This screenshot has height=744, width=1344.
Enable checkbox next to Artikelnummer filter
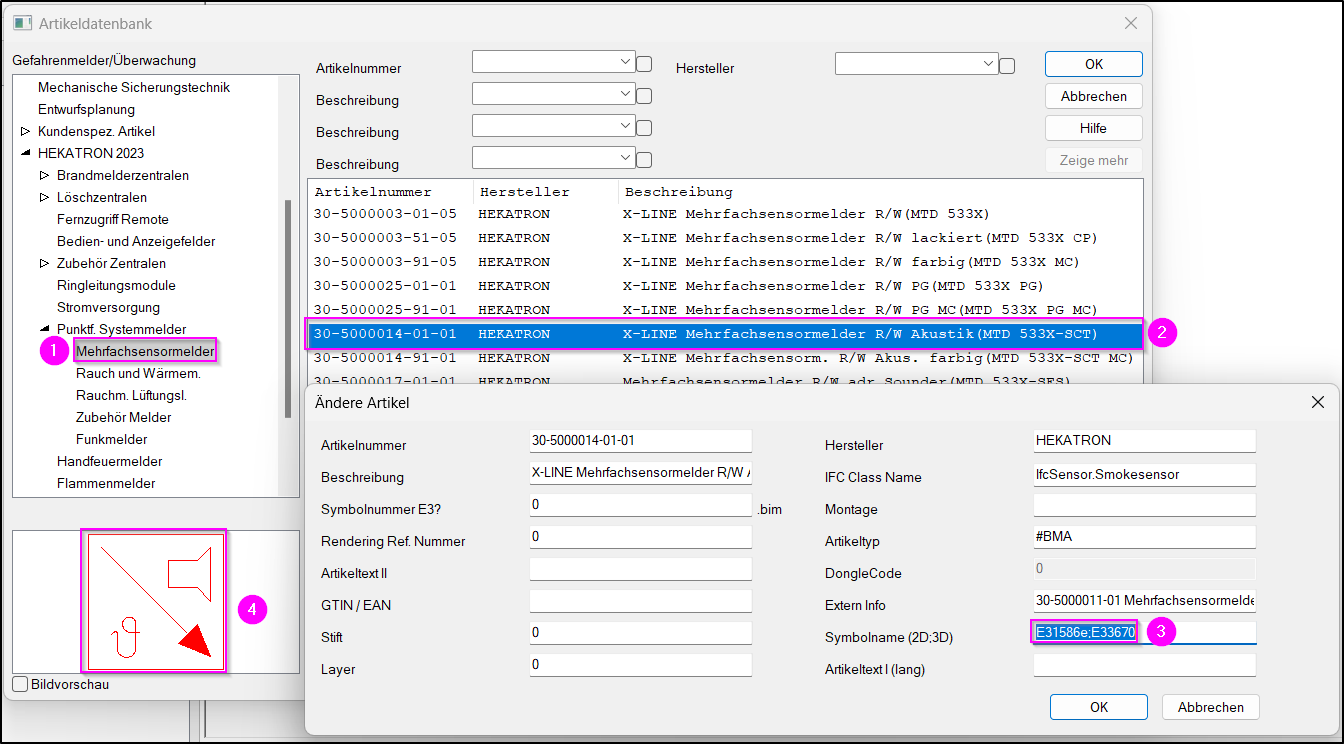(644, 64)
